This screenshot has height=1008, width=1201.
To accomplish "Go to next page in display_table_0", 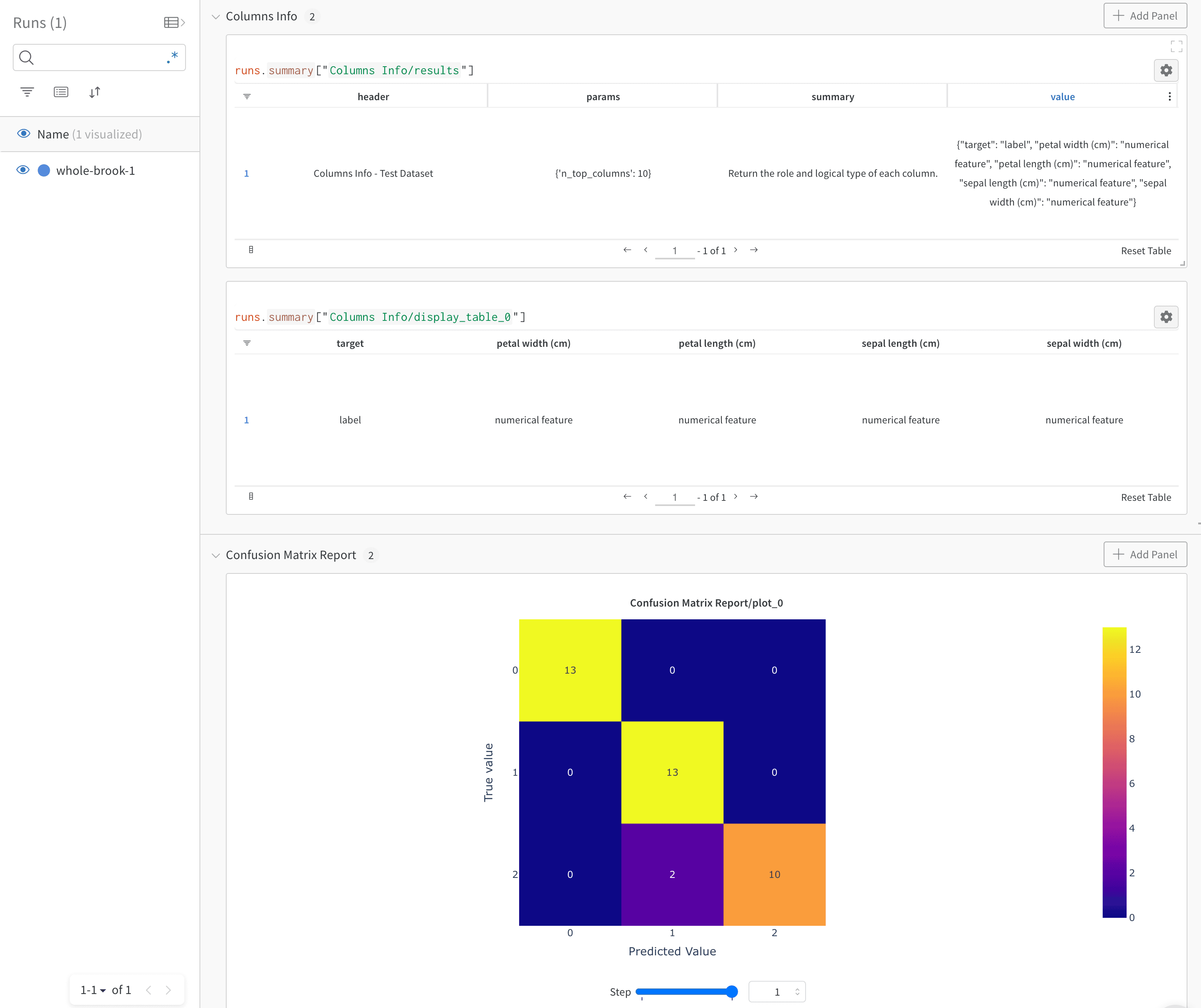I will [735, 496].
